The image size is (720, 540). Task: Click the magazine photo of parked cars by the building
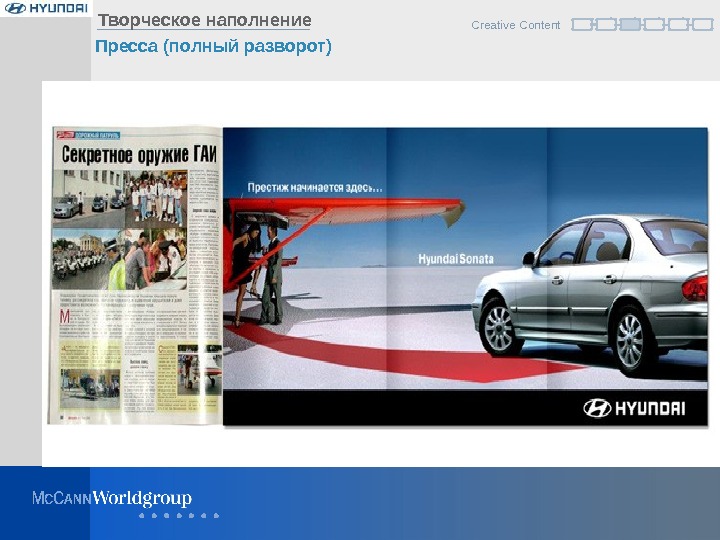(89, 198)
